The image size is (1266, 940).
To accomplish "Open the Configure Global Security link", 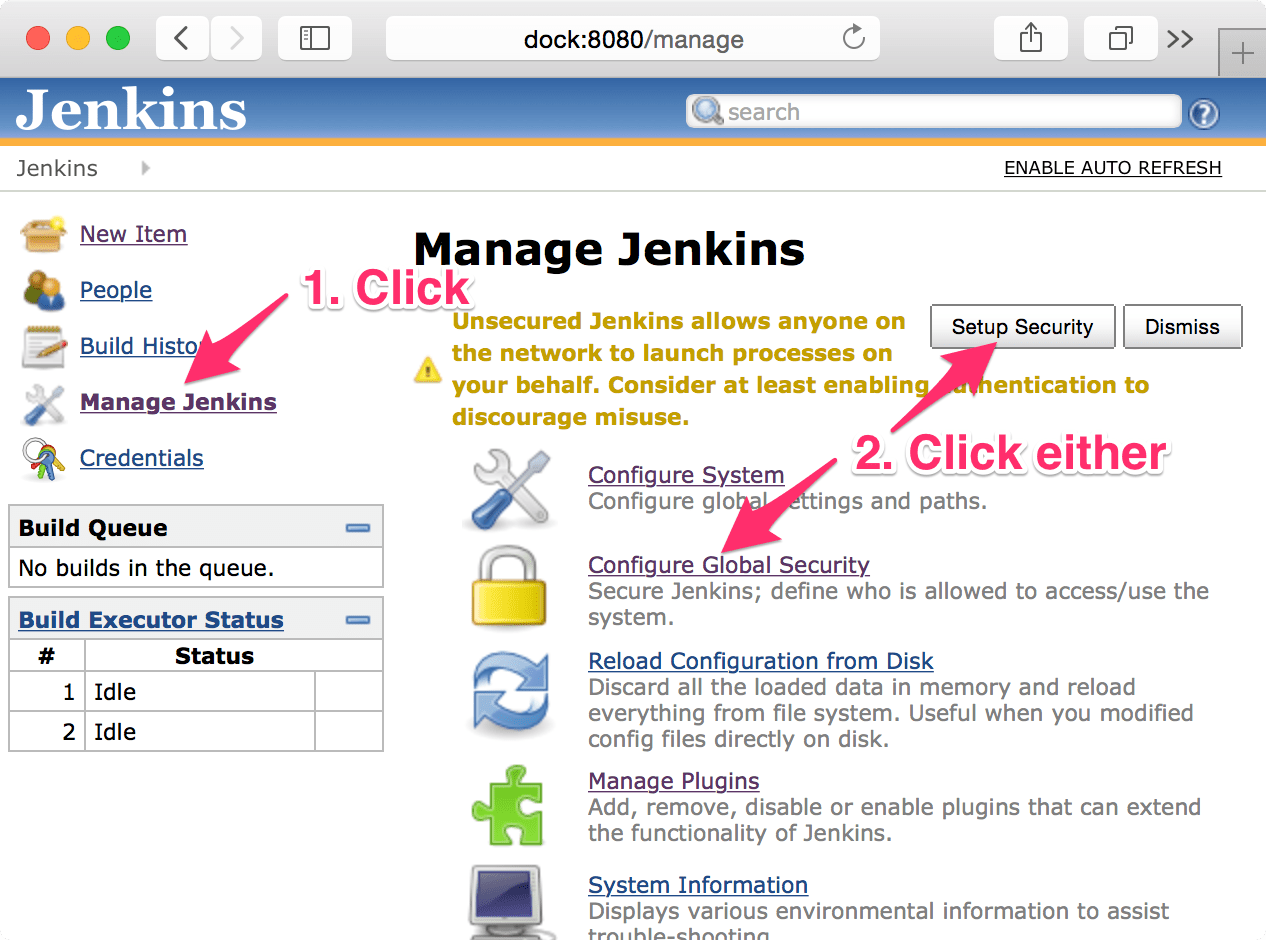I will (728, 564).
